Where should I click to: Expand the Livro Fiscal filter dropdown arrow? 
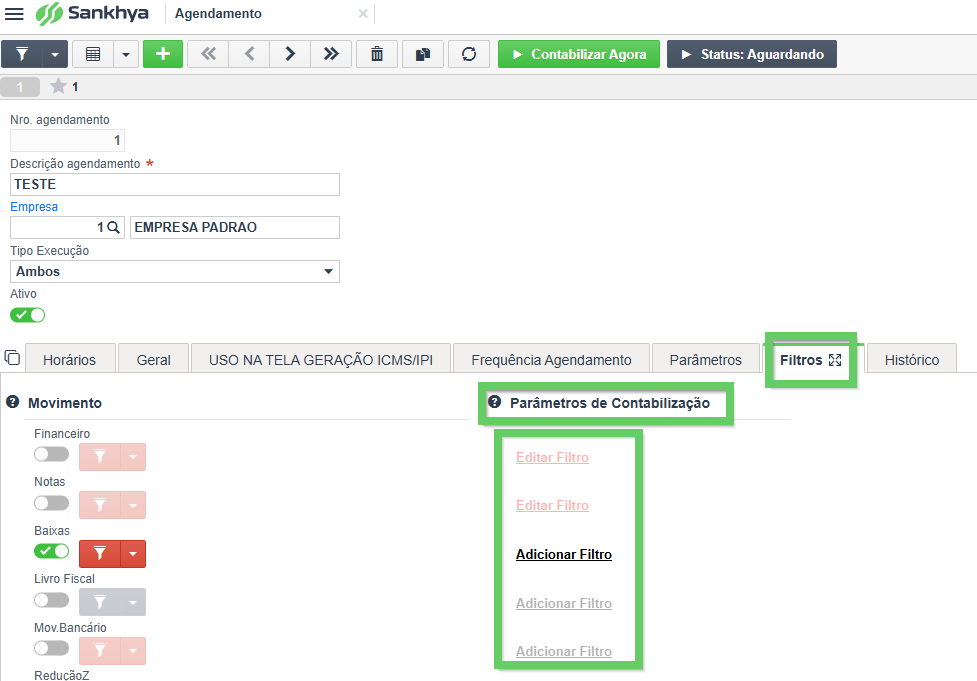pyautogui.click(x=133, y=602)
